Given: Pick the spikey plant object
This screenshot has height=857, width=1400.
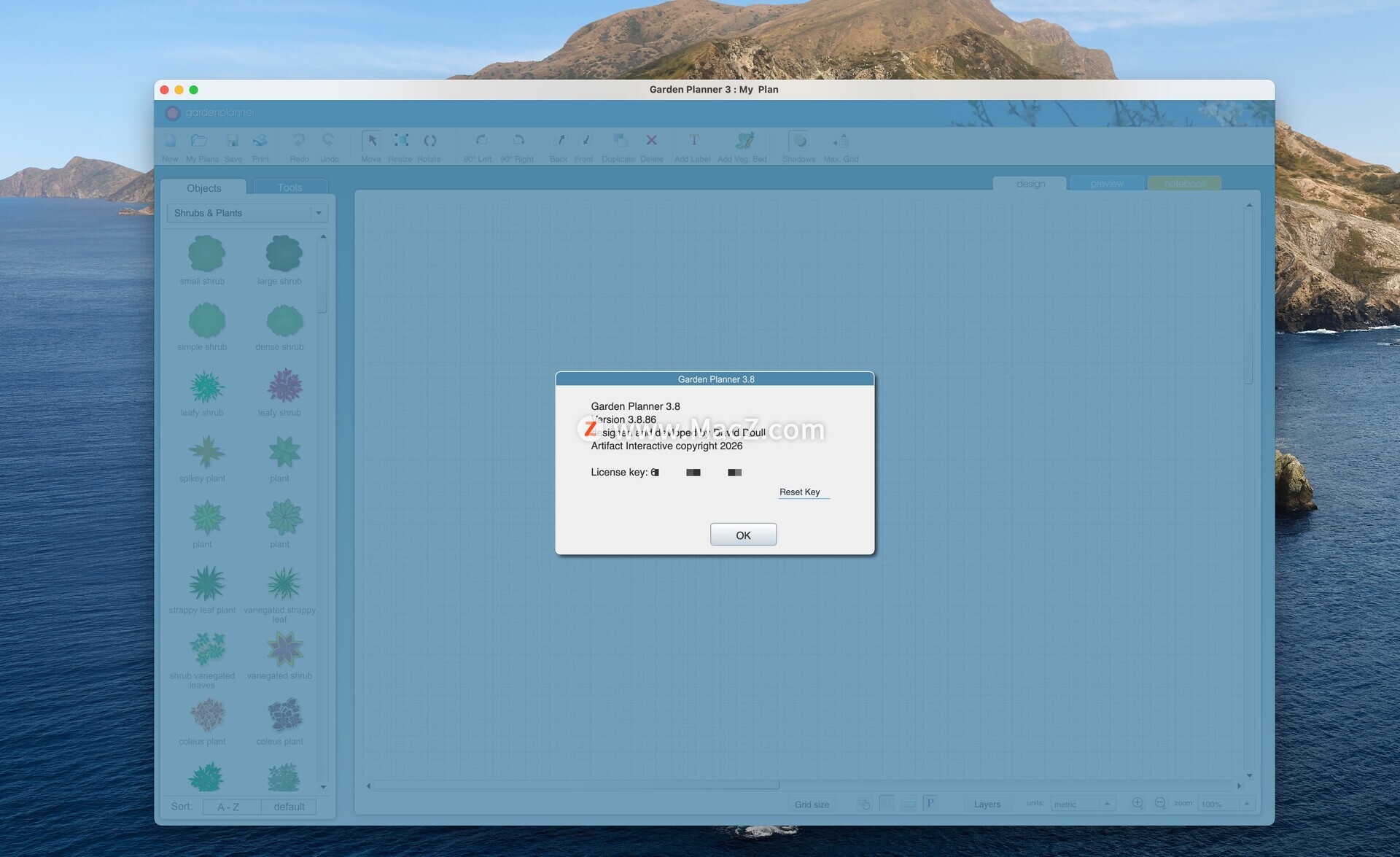Looking at the screenshot, I should 206,452.
